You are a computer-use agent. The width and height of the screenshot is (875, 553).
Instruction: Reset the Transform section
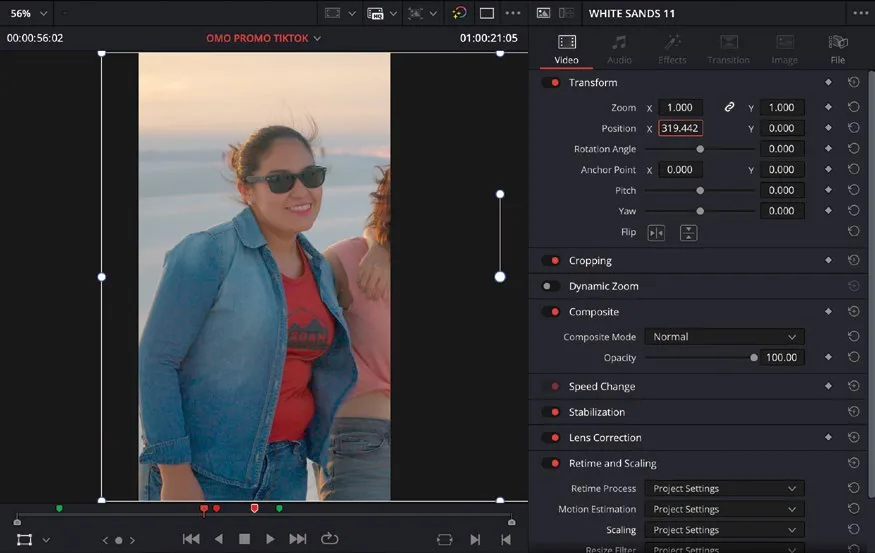click(x=853, y=83)
